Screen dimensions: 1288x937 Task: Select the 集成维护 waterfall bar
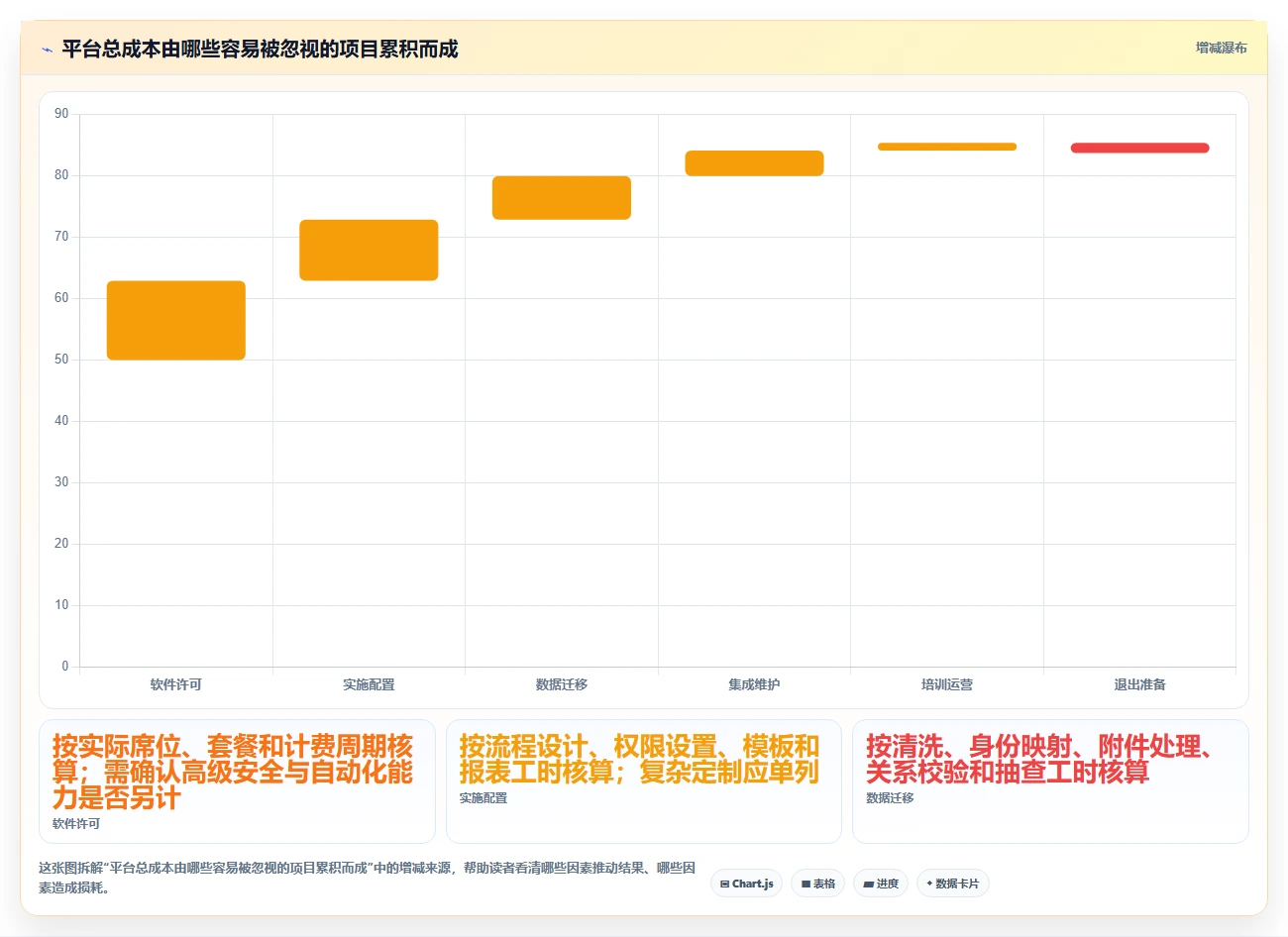pyautogui.click(x=754, y=163)
